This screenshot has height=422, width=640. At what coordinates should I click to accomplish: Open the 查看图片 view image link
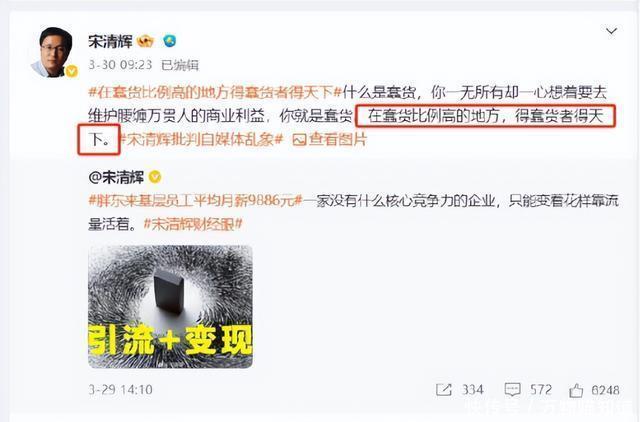tap(330, 140)
